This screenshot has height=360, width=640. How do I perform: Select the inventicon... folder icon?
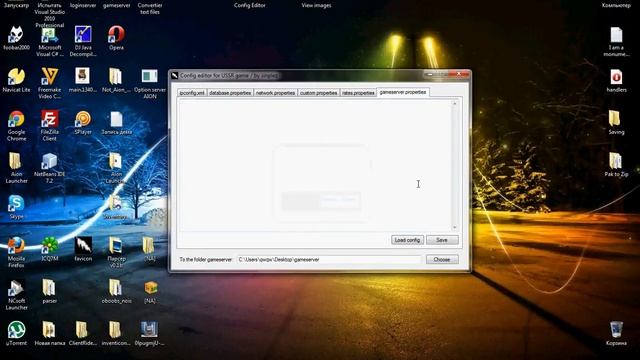tap(116, 330)
